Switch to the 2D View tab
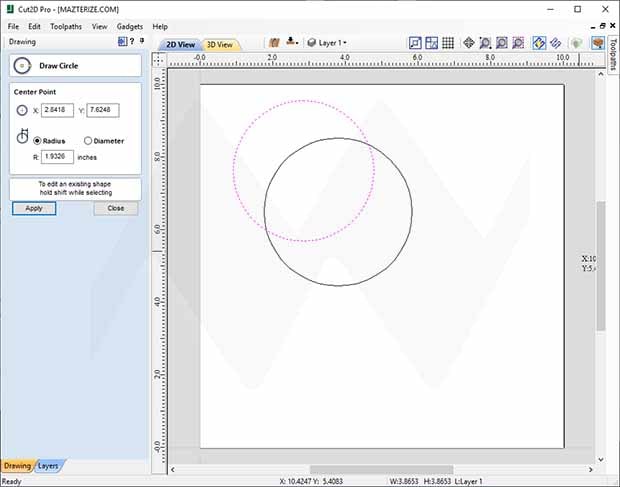 point(180,45)
